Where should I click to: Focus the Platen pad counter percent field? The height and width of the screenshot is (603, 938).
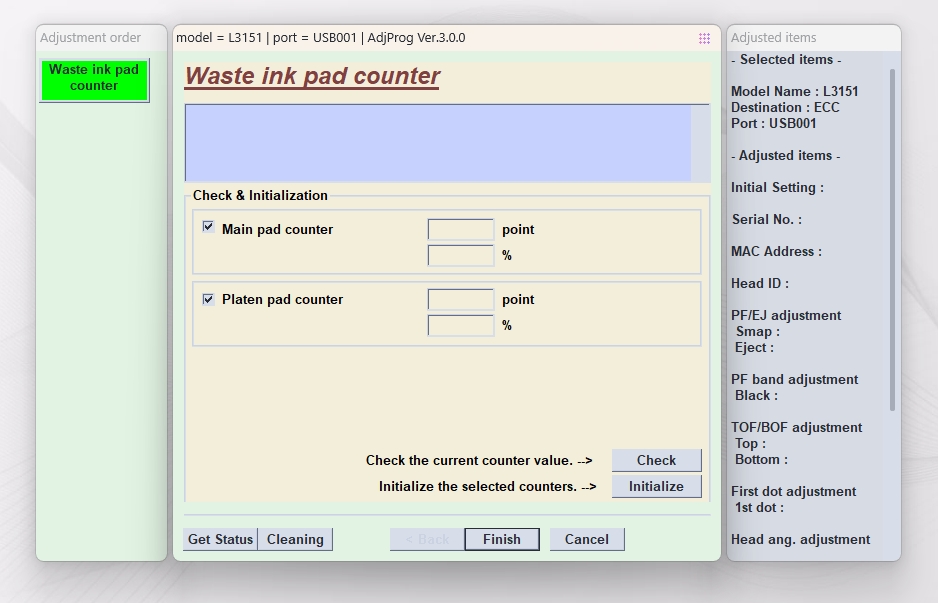coord(461,325)
